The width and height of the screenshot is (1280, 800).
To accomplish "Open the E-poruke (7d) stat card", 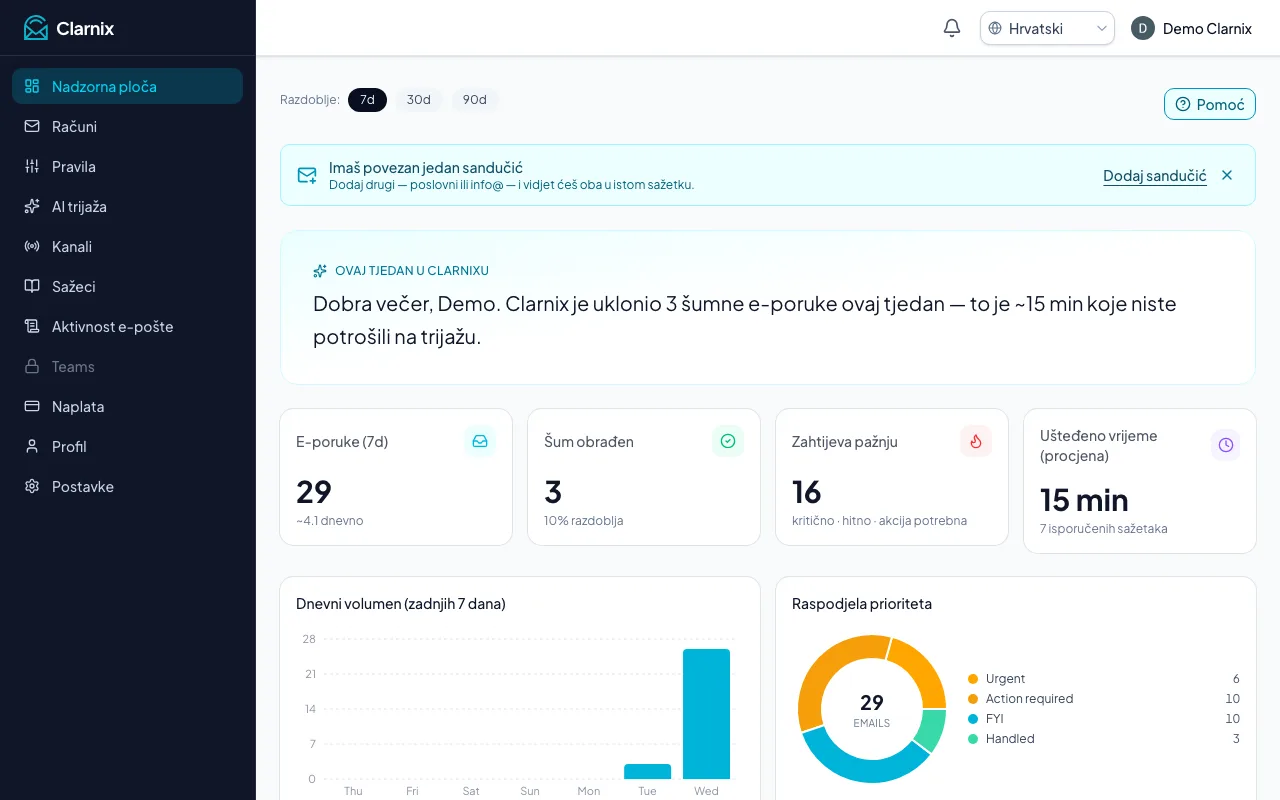I will pos(396,477).
